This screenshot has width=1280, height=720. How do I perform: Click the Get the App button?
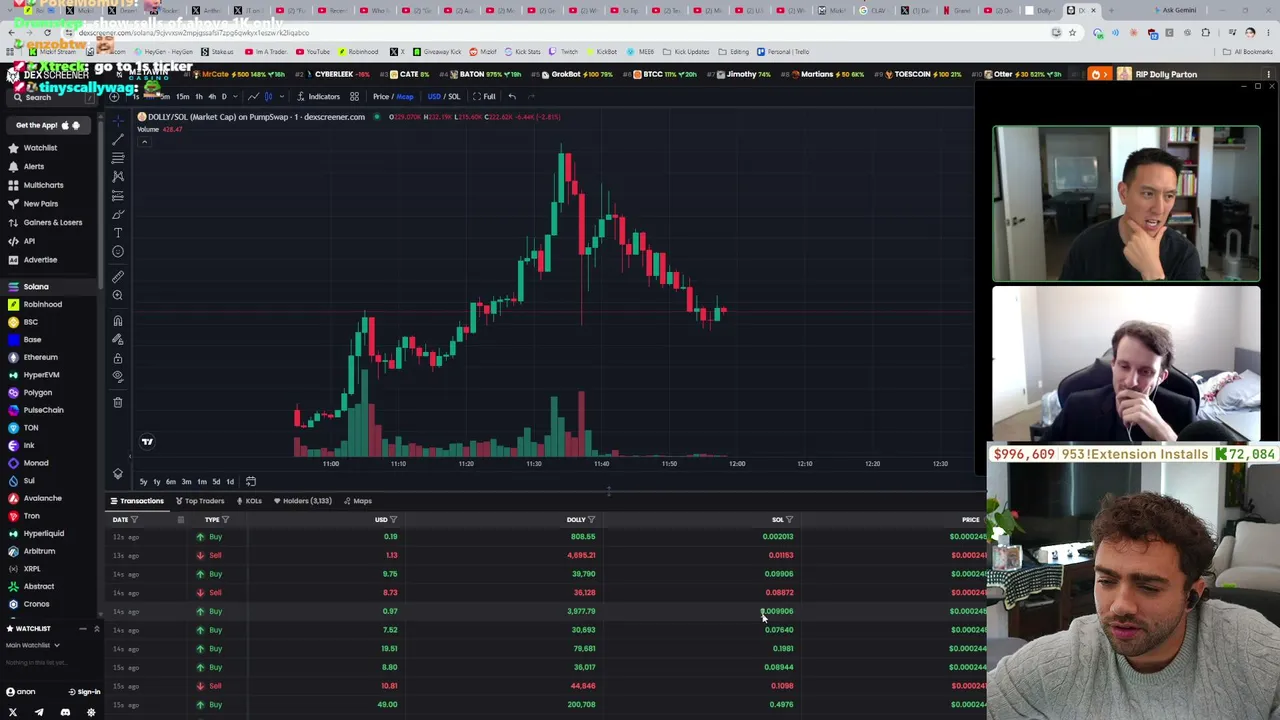point(48,125)
